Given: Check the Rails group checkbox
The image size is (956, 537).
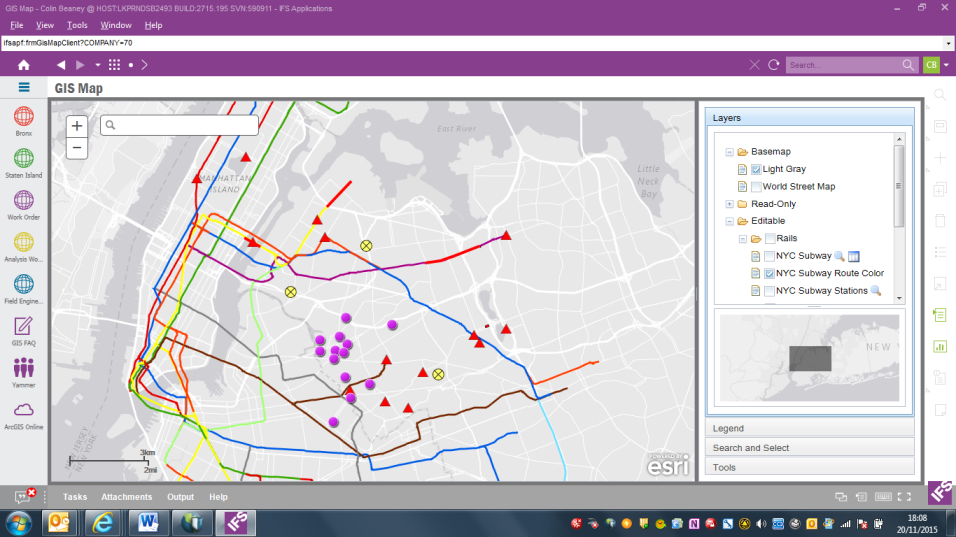Looking at the screenshot, I should [x=770, y=238].
